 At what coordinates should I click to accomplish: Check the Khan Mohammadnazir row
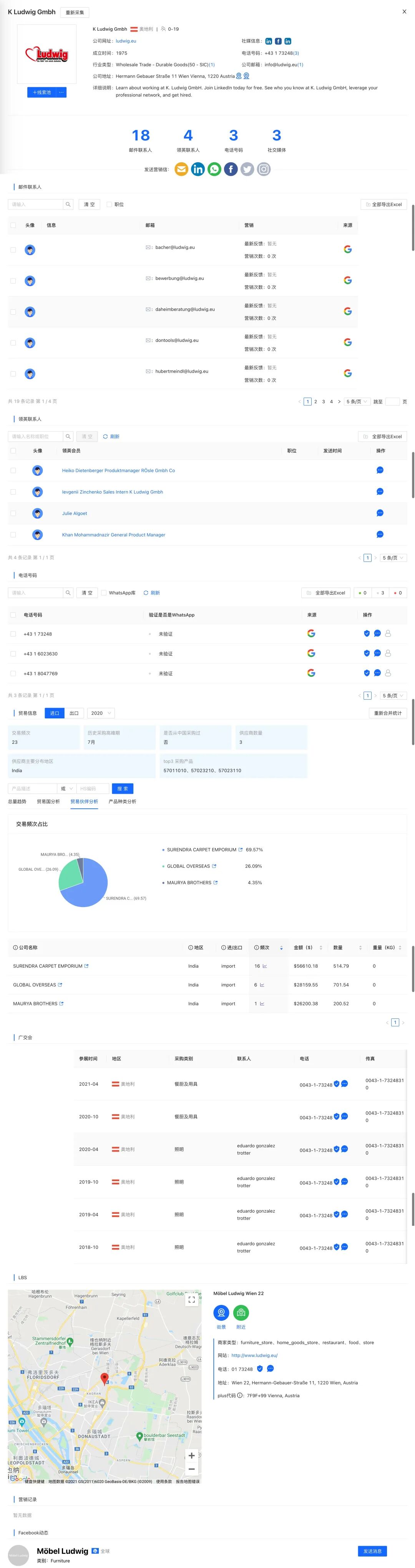tap(13, 535)
